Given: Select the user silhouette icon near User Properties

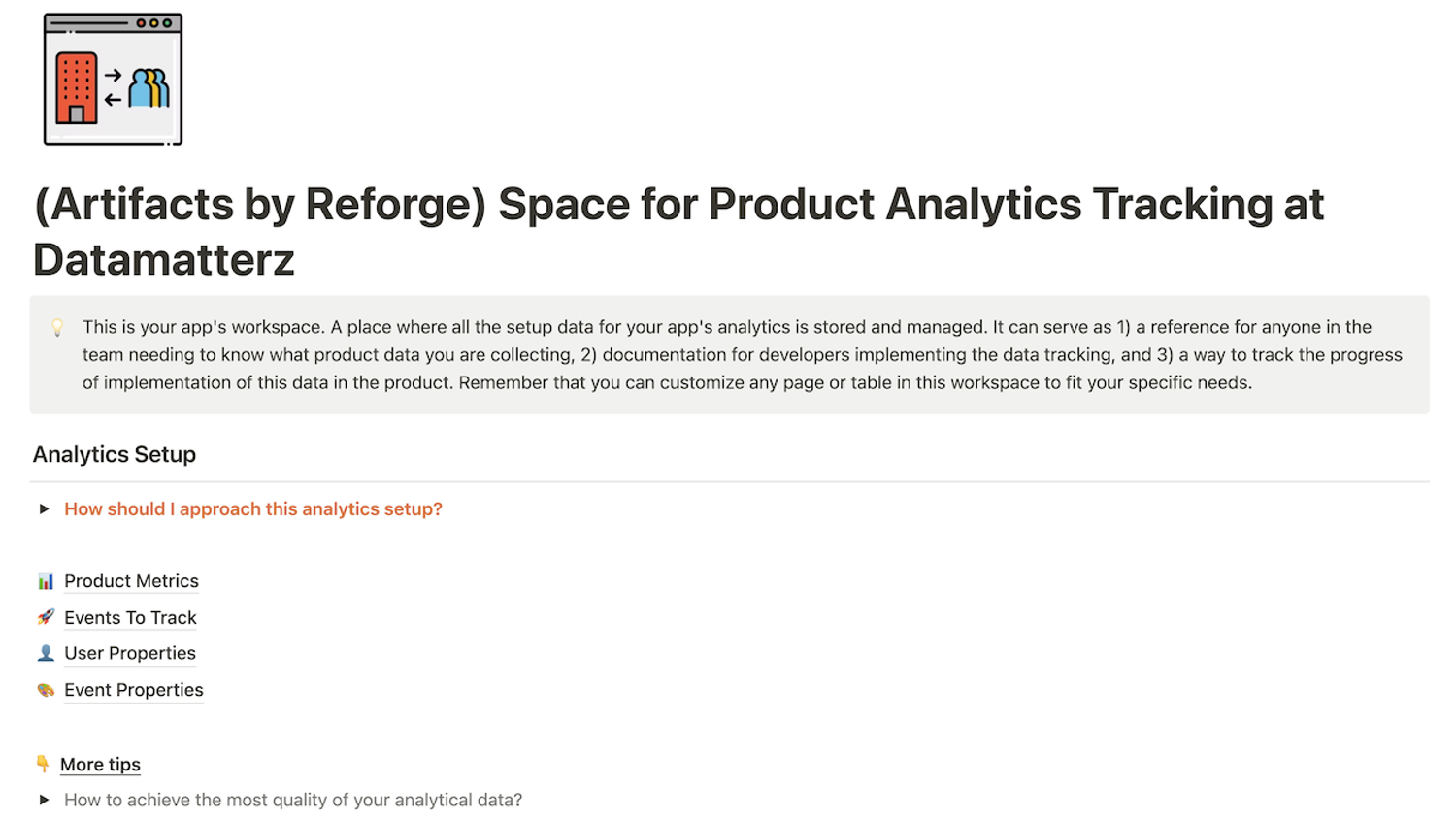Looking at the screenshot, I should (45, 653).
